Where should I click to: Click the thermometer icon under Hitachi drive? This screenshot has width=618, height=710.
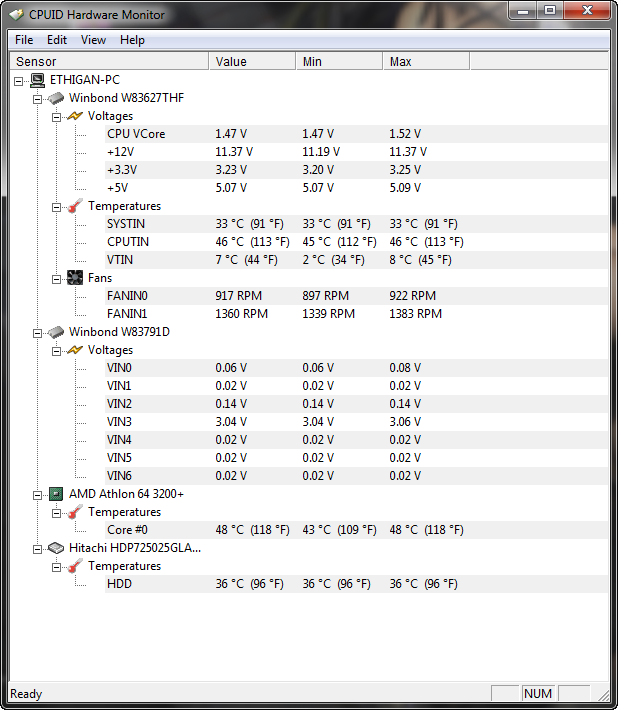[x=75, y=566]
